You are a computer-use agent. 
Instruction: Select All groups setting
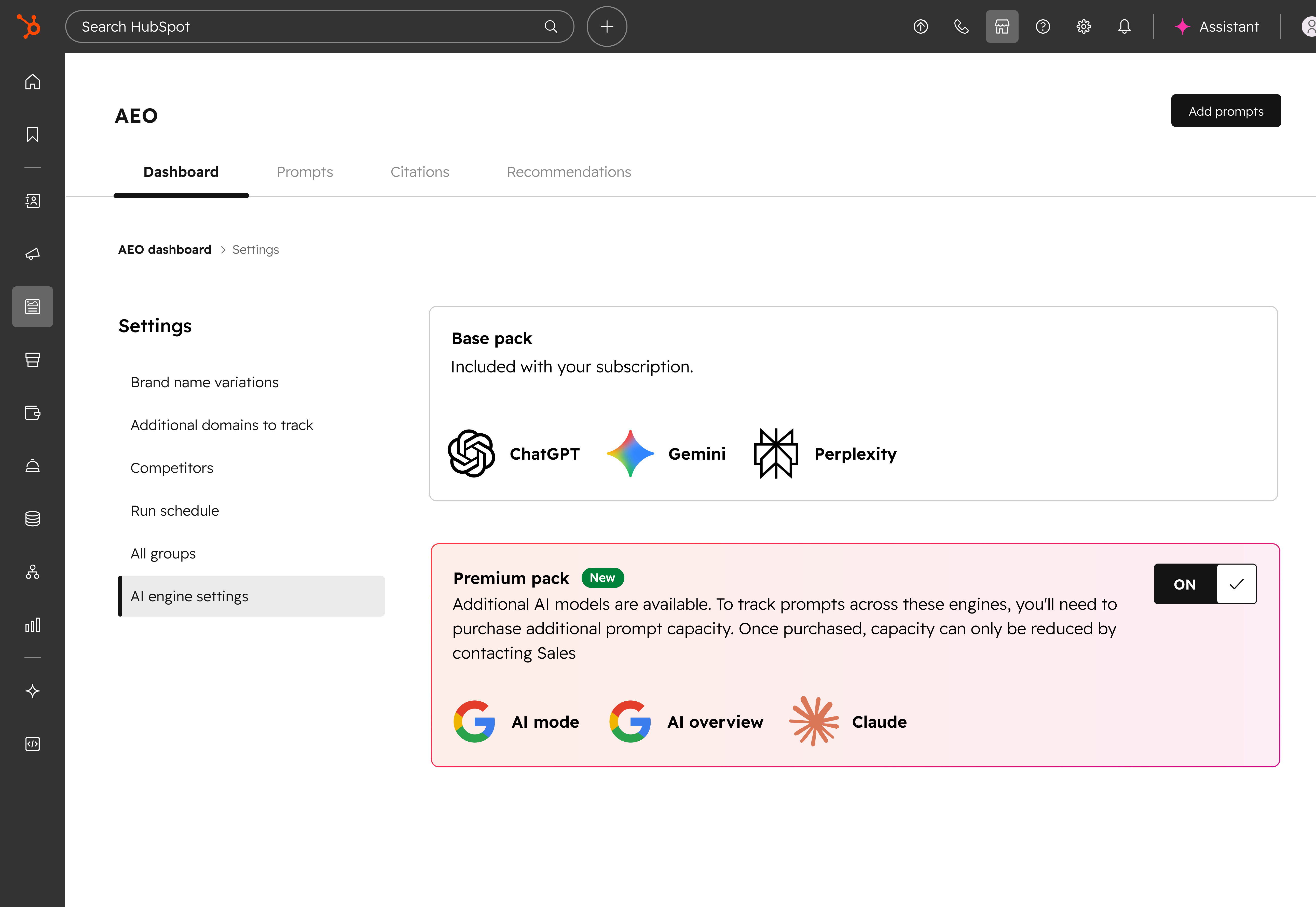163,554
